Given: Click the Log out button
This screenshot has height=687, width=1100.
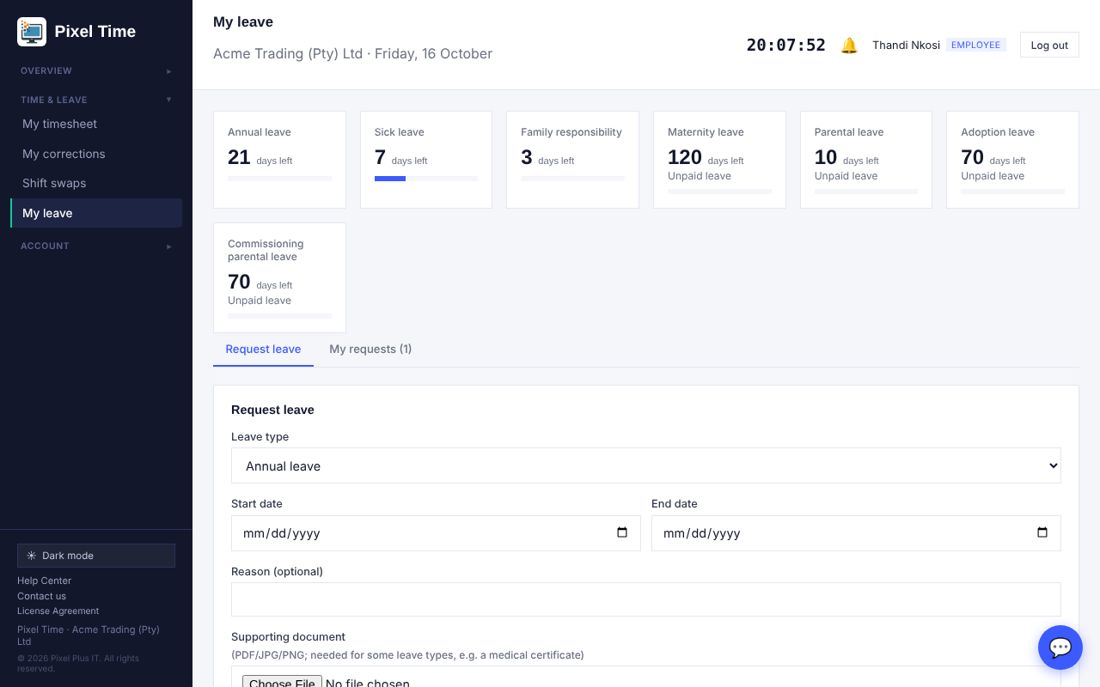Looking at the screenshot, I should 1049,46.
